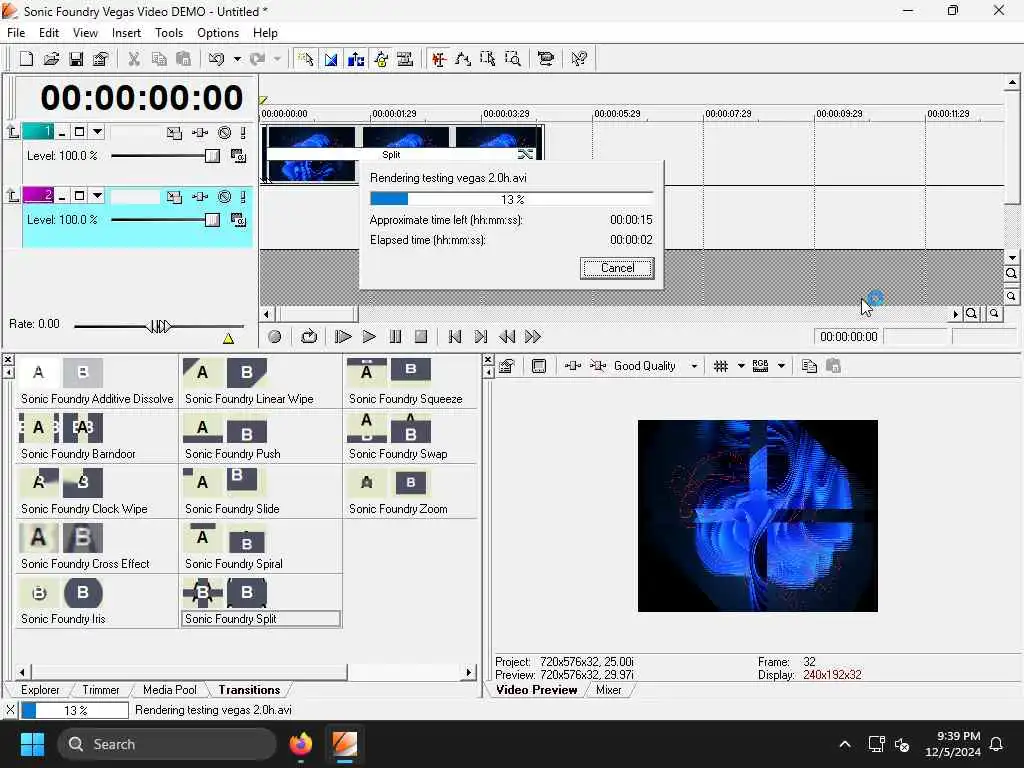Click the Rate scrub control handle
This screenshot has height=768, width=1024.
159,326
